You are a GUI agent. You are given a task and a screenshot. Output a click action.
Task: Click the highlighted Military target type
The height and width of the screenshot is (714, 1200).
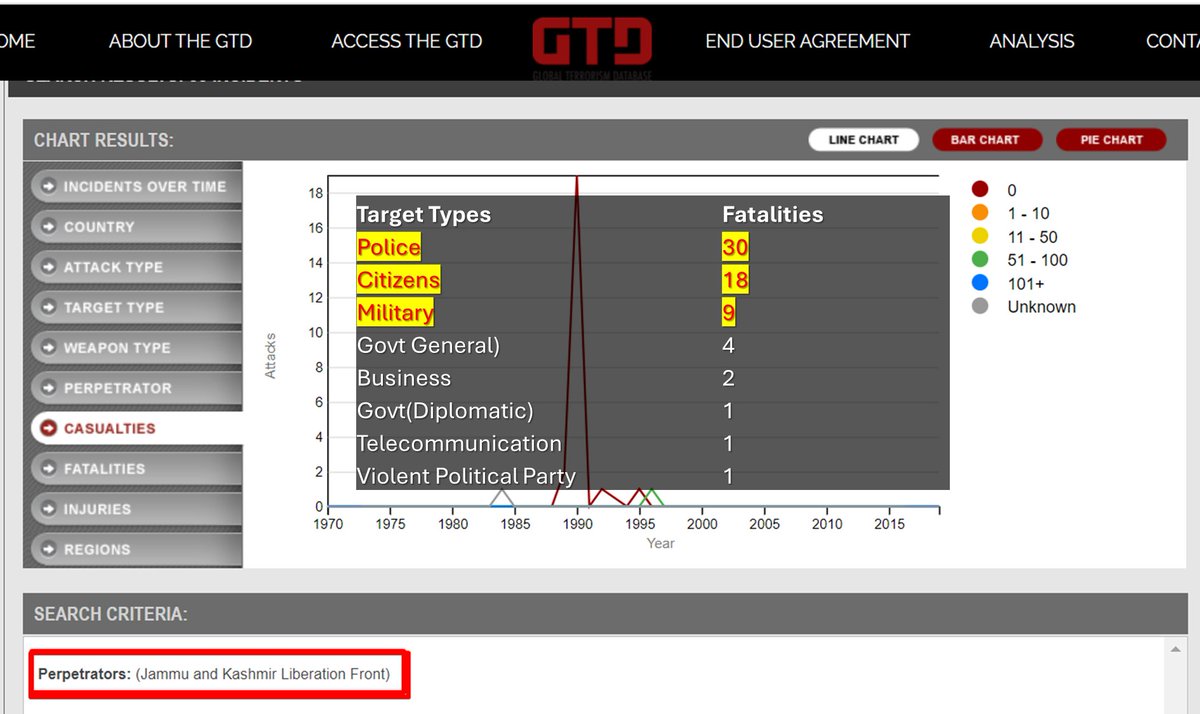click(395, 313)
